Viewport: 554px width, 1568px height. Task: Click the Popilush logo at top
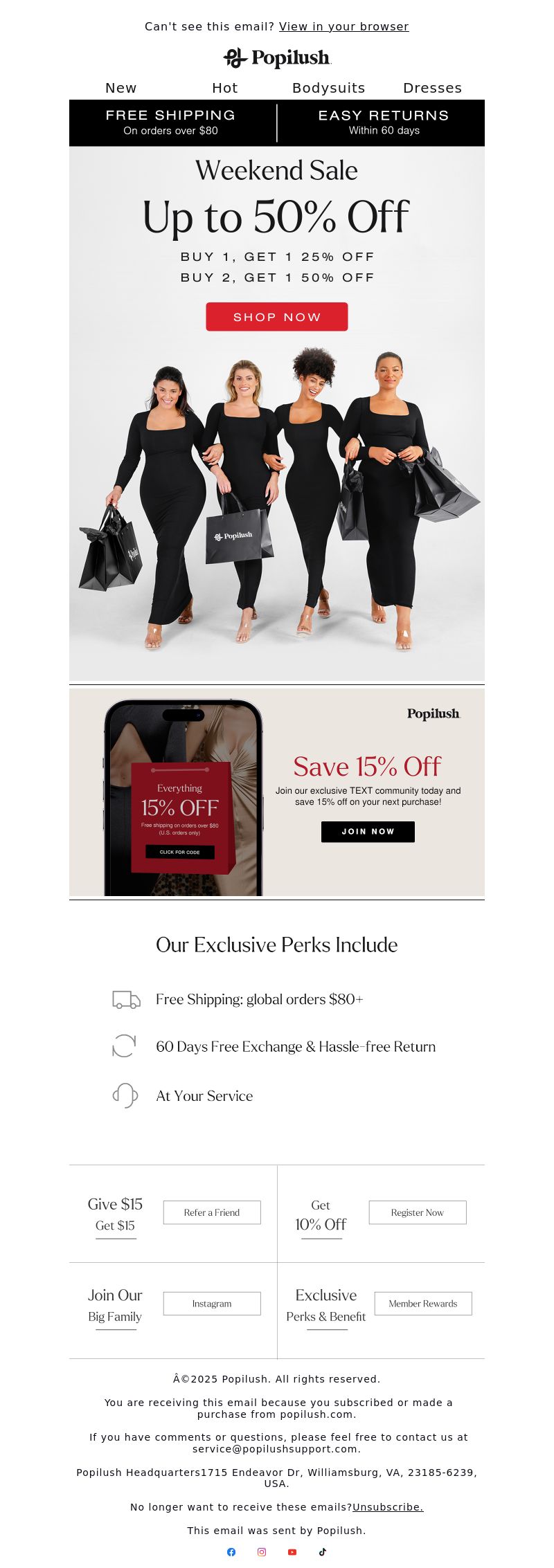[277, 58]
